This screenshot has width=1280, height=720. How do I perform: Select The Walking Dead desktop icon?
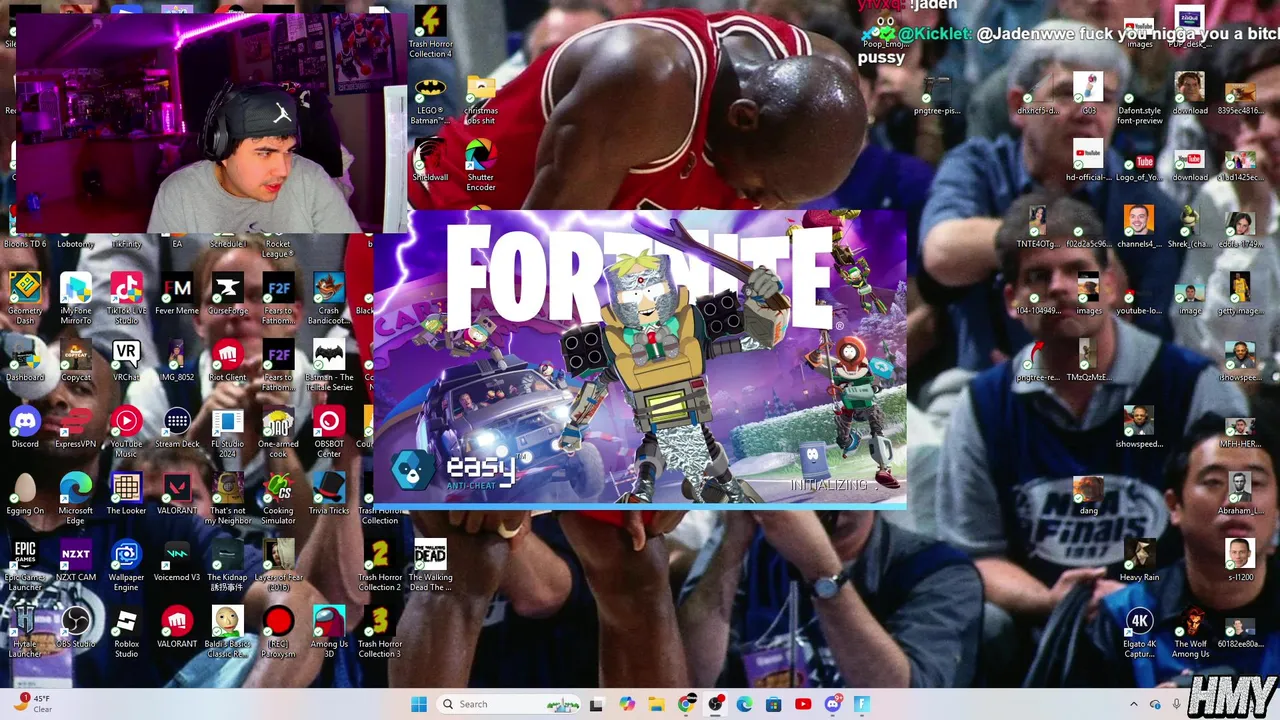click(430, 564)
